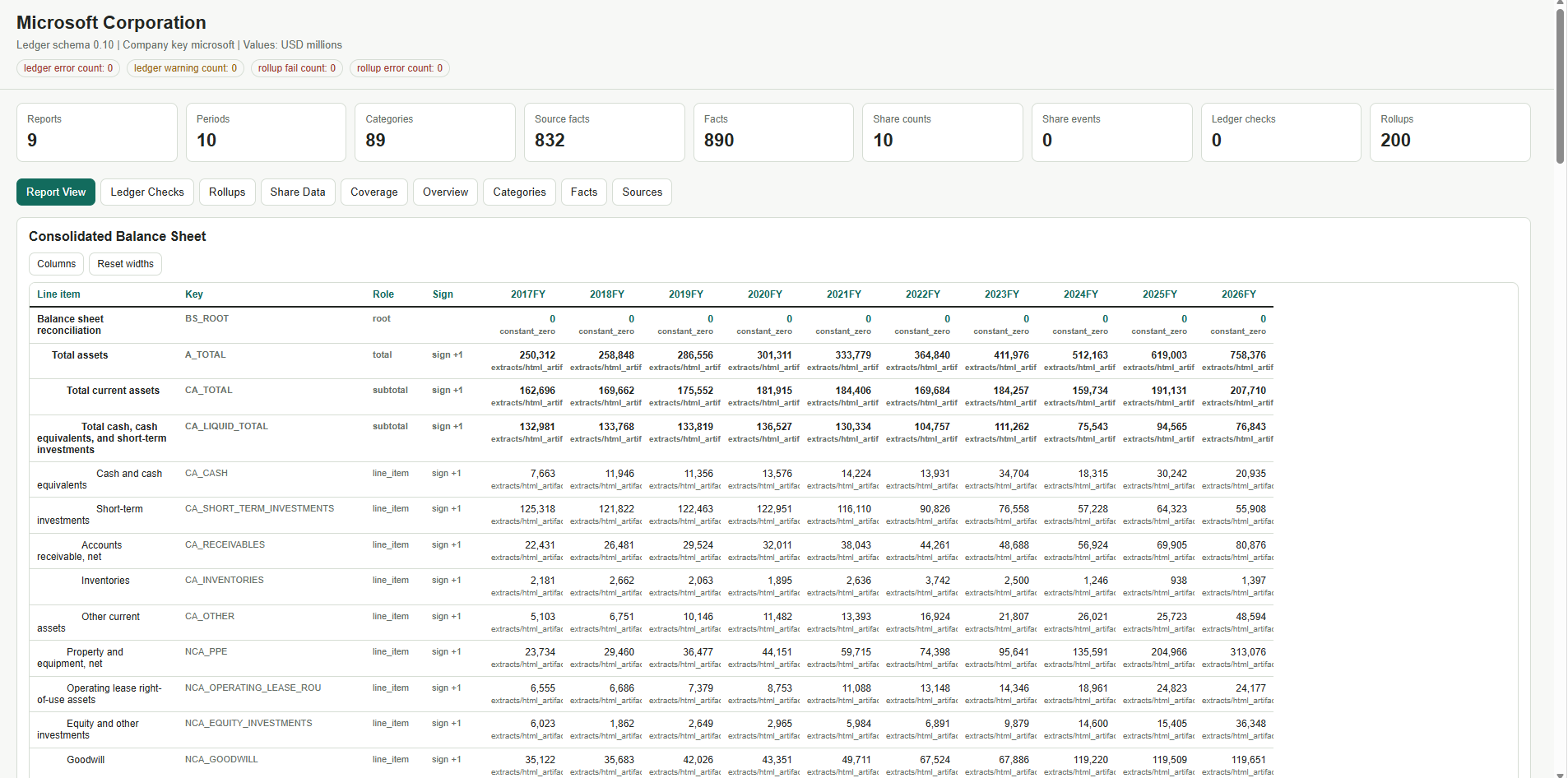Click the 313,076 property and equipment value

[1248, 652]
